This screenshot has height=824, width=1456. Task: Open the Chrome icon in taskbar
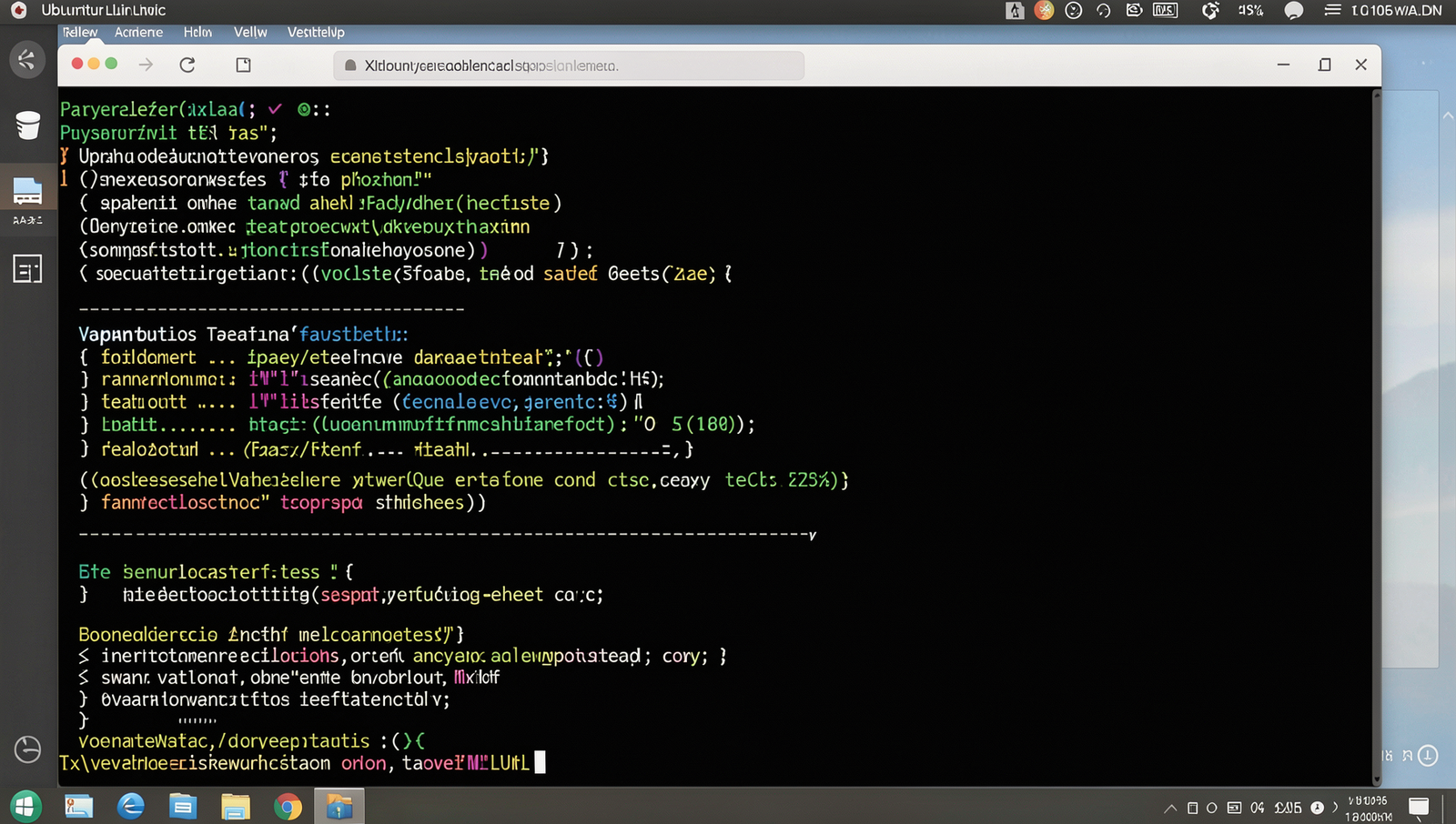pyautogui.click(x=288, y=807)
